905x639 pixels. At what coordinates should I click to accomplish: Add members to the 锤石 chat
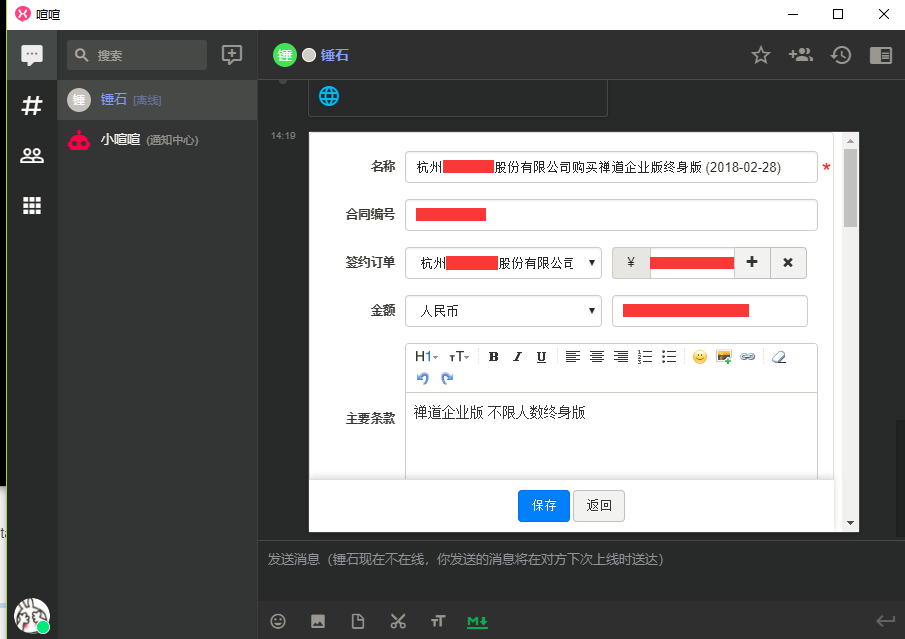(x=801, y=55)
